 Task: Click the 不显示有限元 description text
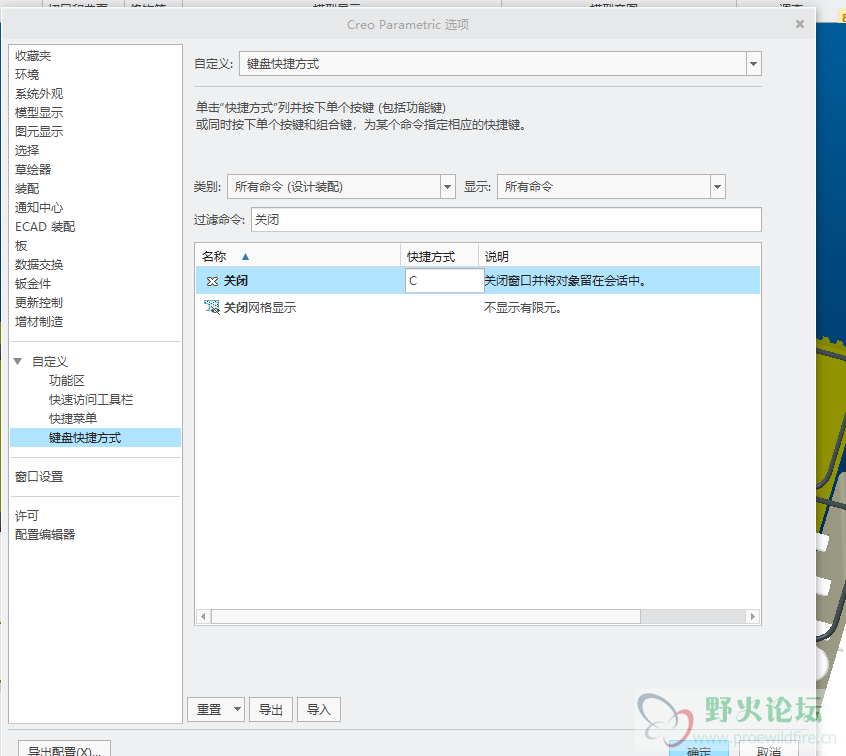coord(522,308)
